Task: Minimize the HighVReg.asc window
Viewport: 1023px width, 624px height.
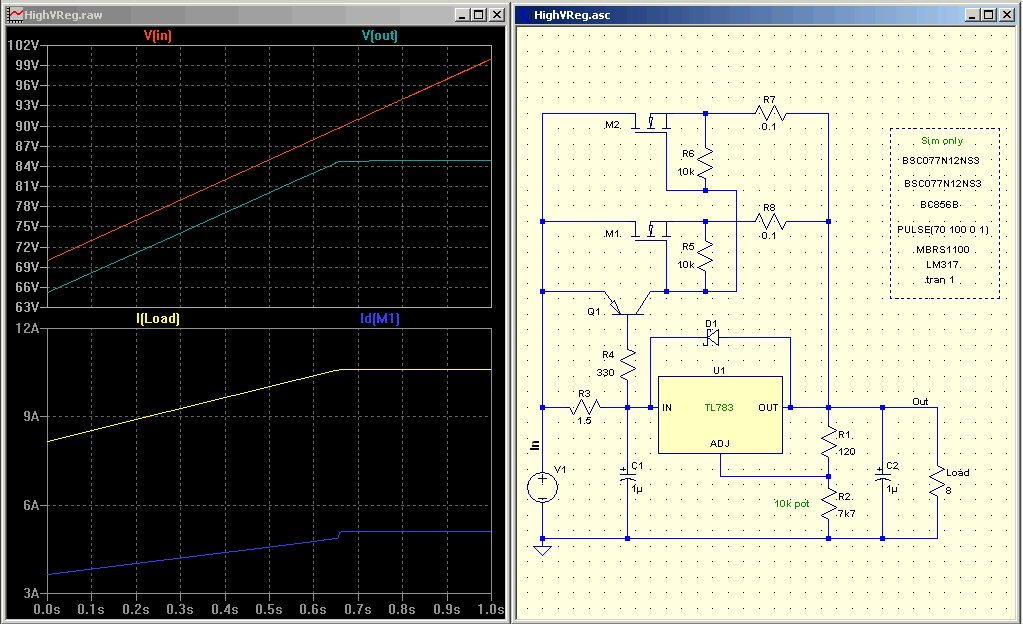Action: 973,14
